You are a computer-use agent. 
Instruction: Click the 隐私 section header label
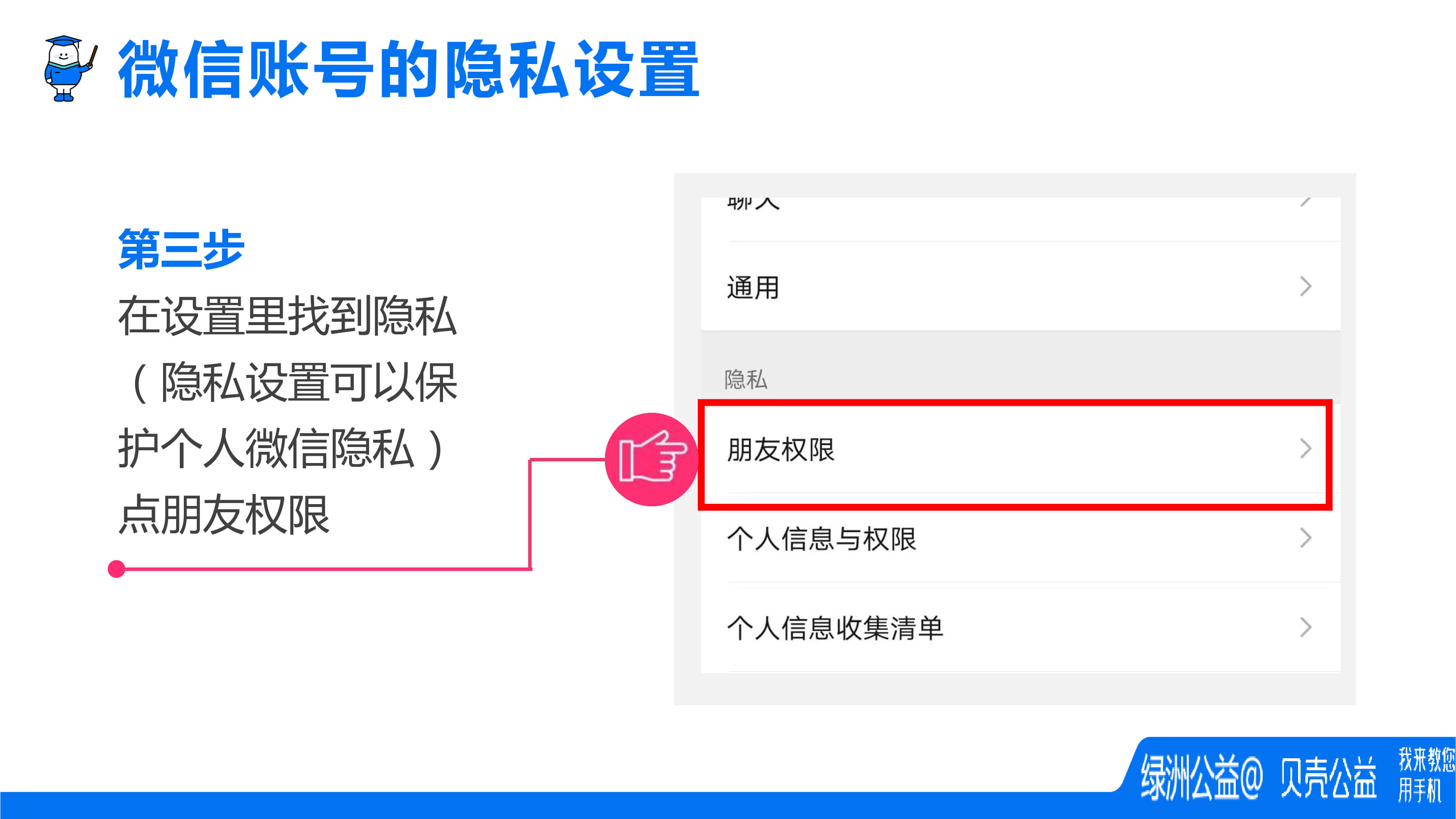(745, 379)
